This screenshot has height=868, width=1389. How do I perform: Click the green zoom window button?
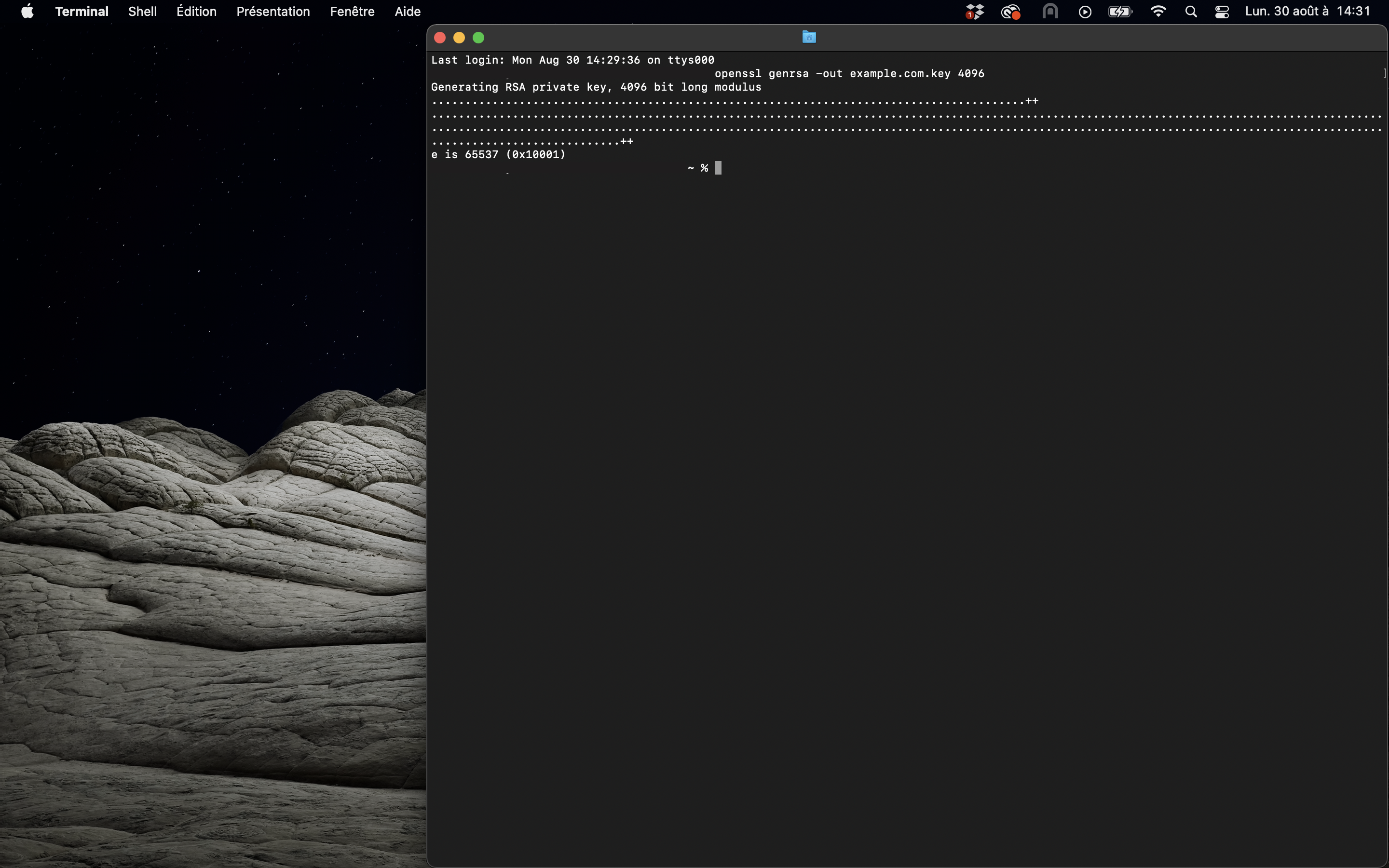478,38
